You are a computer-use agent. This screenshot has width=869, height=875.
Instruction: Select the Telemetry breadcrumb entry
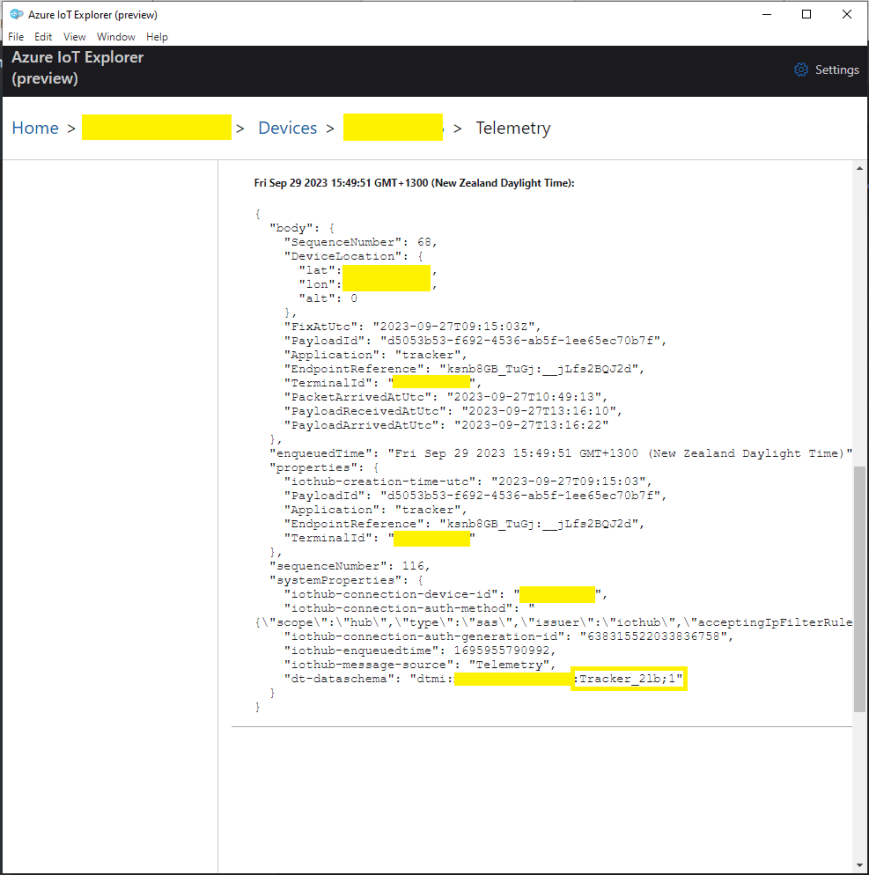click(513, 128)
